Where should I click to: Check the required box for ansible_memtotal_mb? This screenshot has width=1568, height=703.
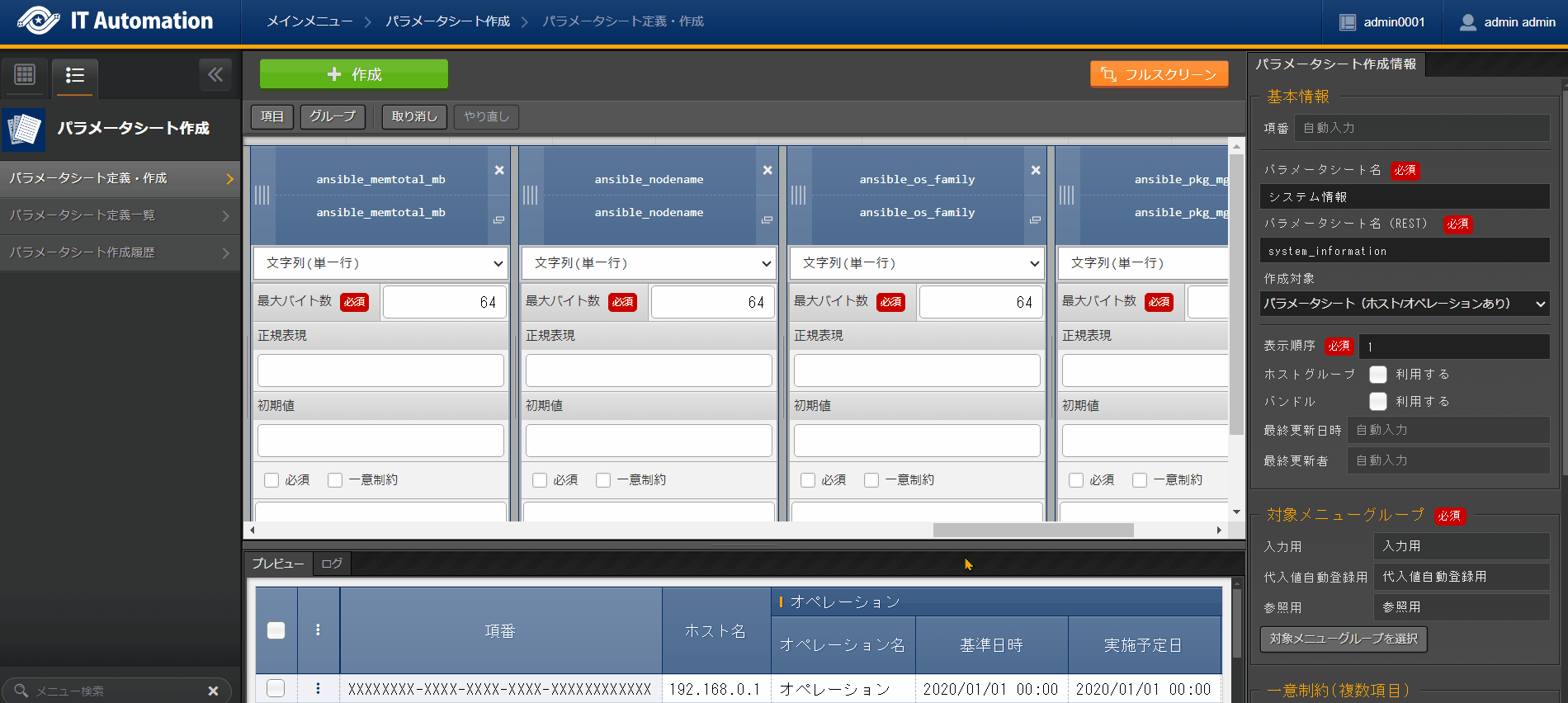pyautogui.click(x=272, y=480)
